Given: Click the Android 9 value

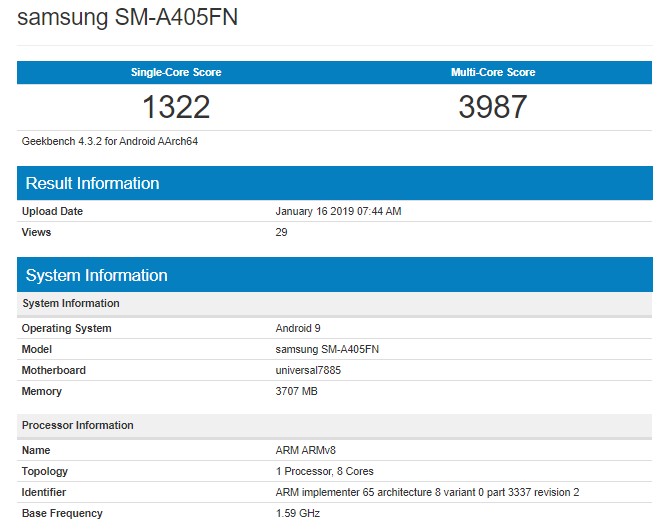Looking at the screenshot, I should click(x=298, y=328).
